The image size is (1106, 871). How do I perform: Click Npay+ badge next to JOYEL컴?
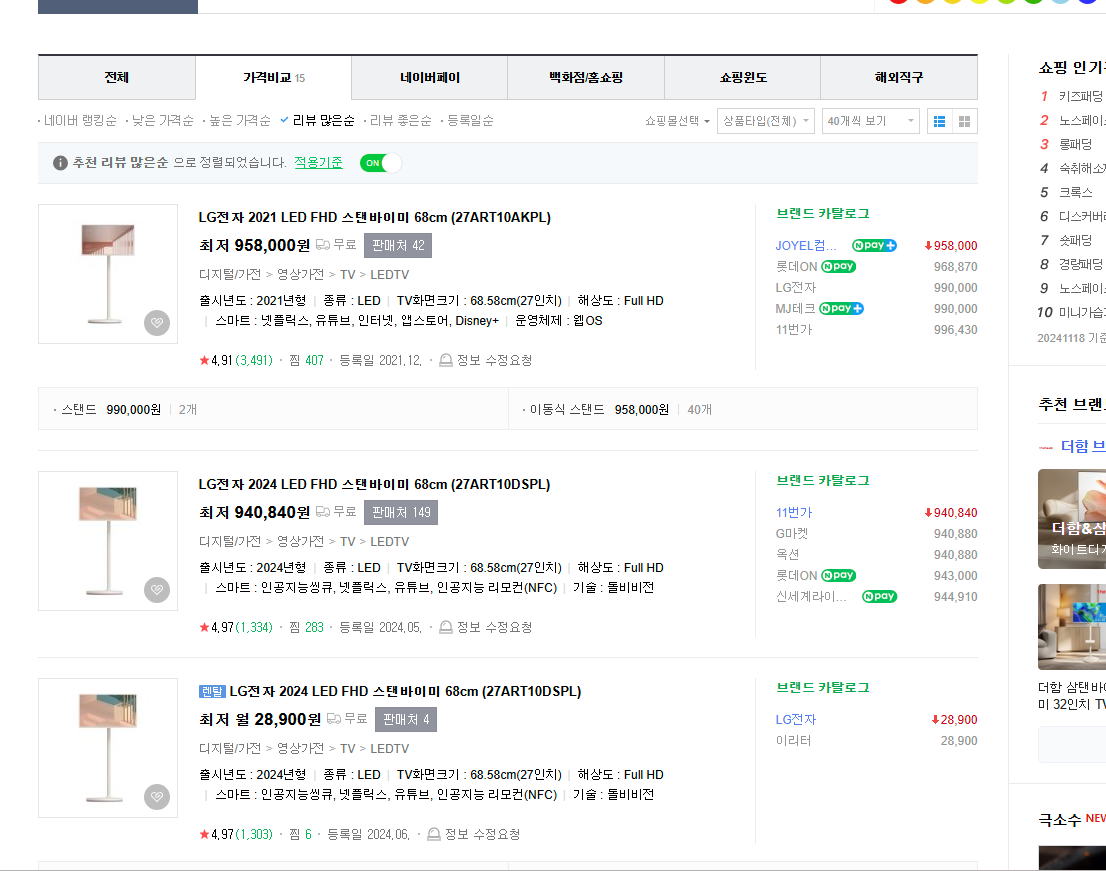tap(874, 245)
